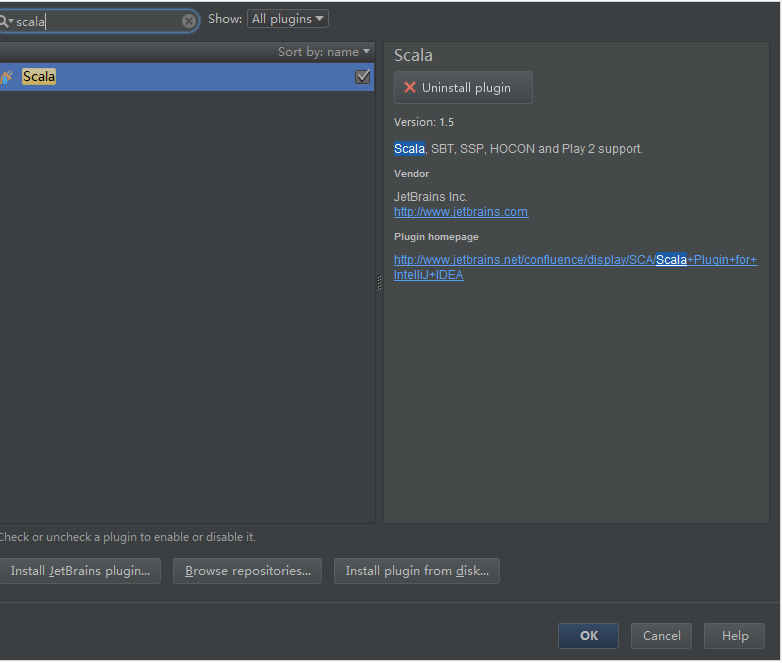
Task: Select the Scala row in plugin list
Action: pos(187,77)
